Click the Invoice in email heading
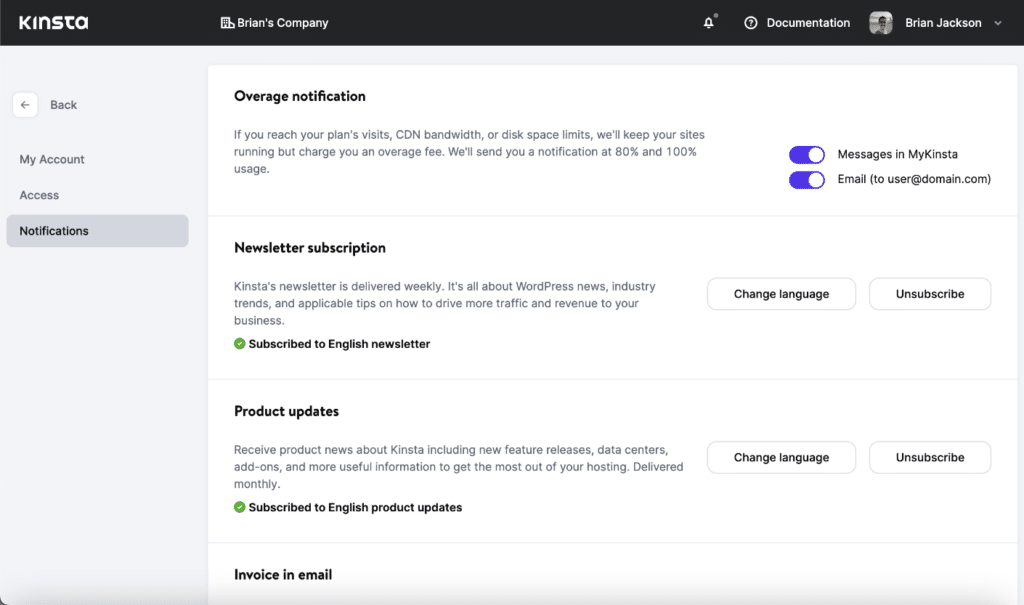Image resolution: width=1024 pixels, height=605 pixels. coord(283,574)
